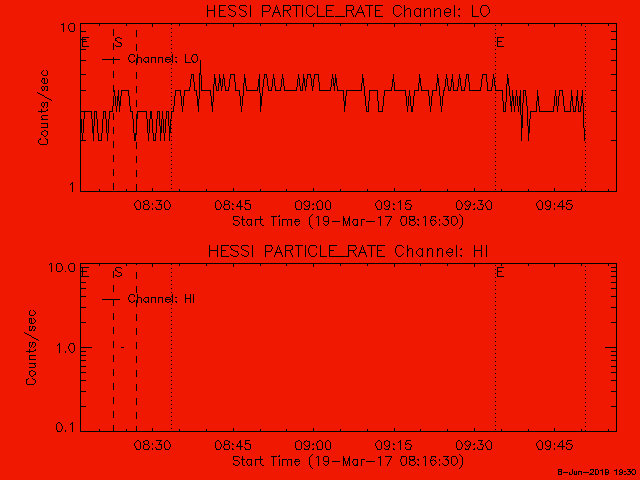
Task: Click the "S" marker label in LO plot
Action: [118, 42]
